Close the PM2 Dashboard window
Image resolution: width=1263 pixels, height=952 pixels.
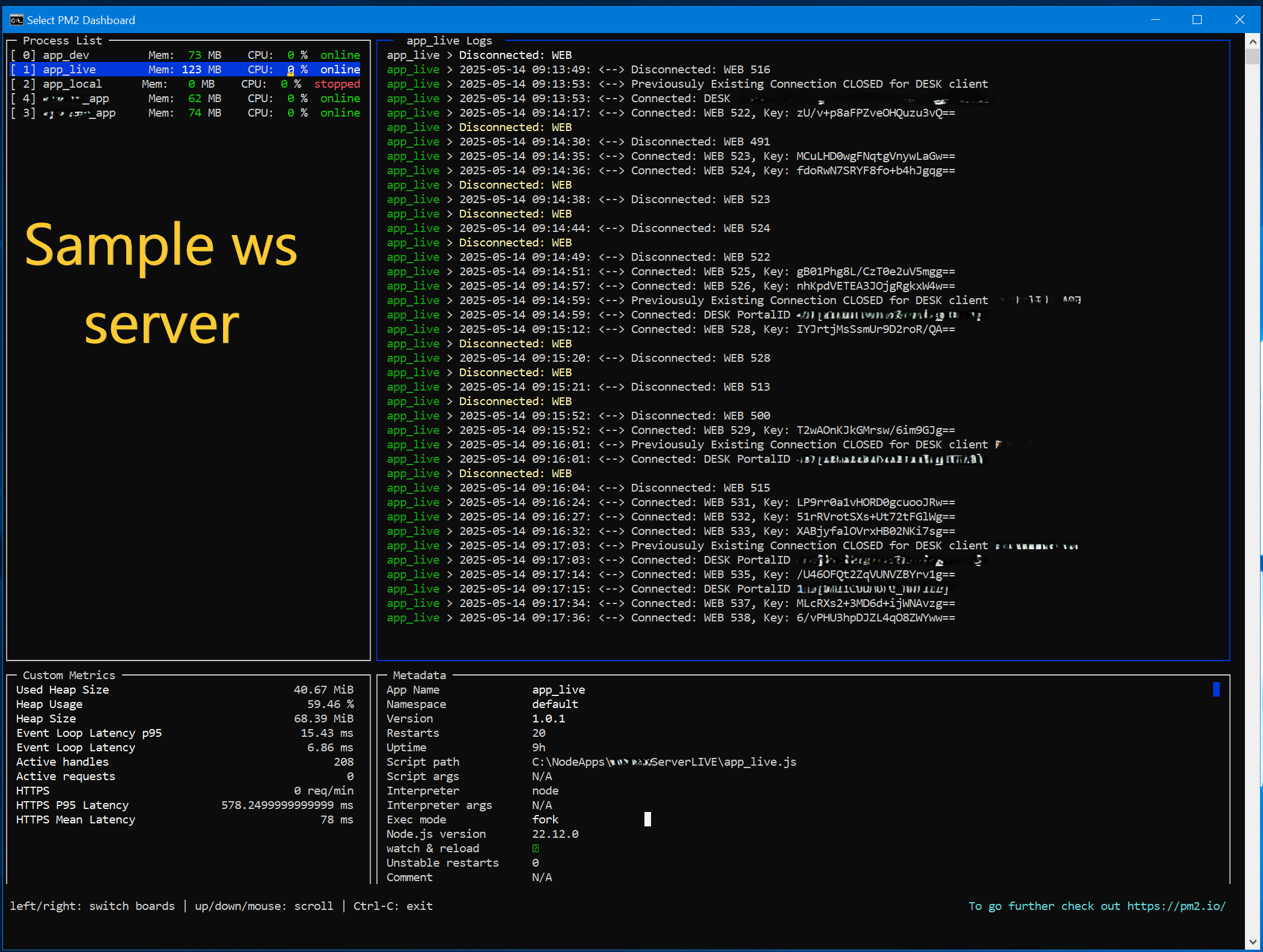[x=1240, y=20]
